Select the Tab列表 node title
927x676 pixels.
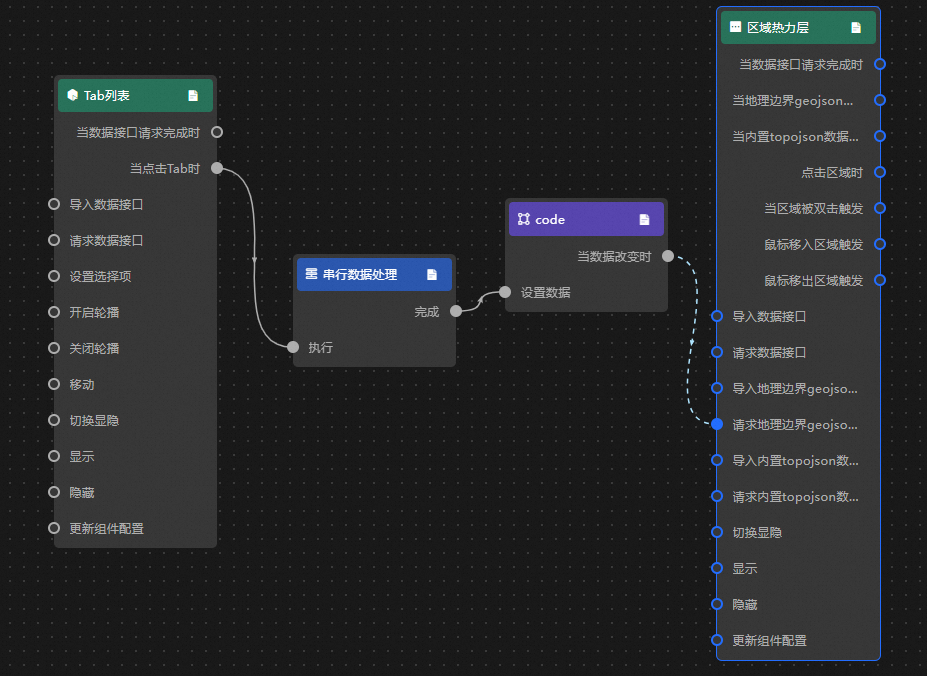(106, 96)
